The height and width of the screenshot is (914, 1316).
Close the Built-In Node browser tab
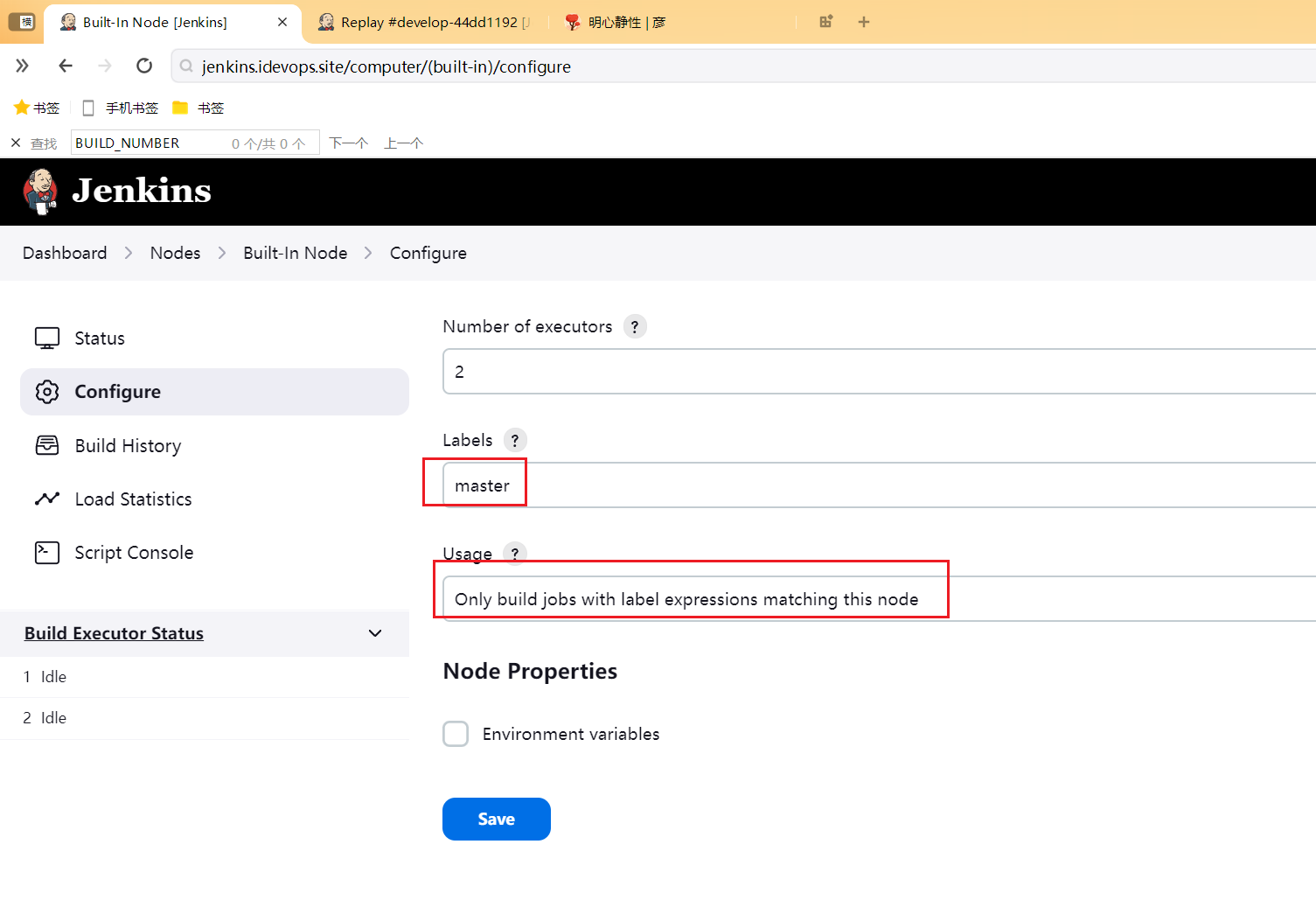pyautogui.click(x=282, y=22)
